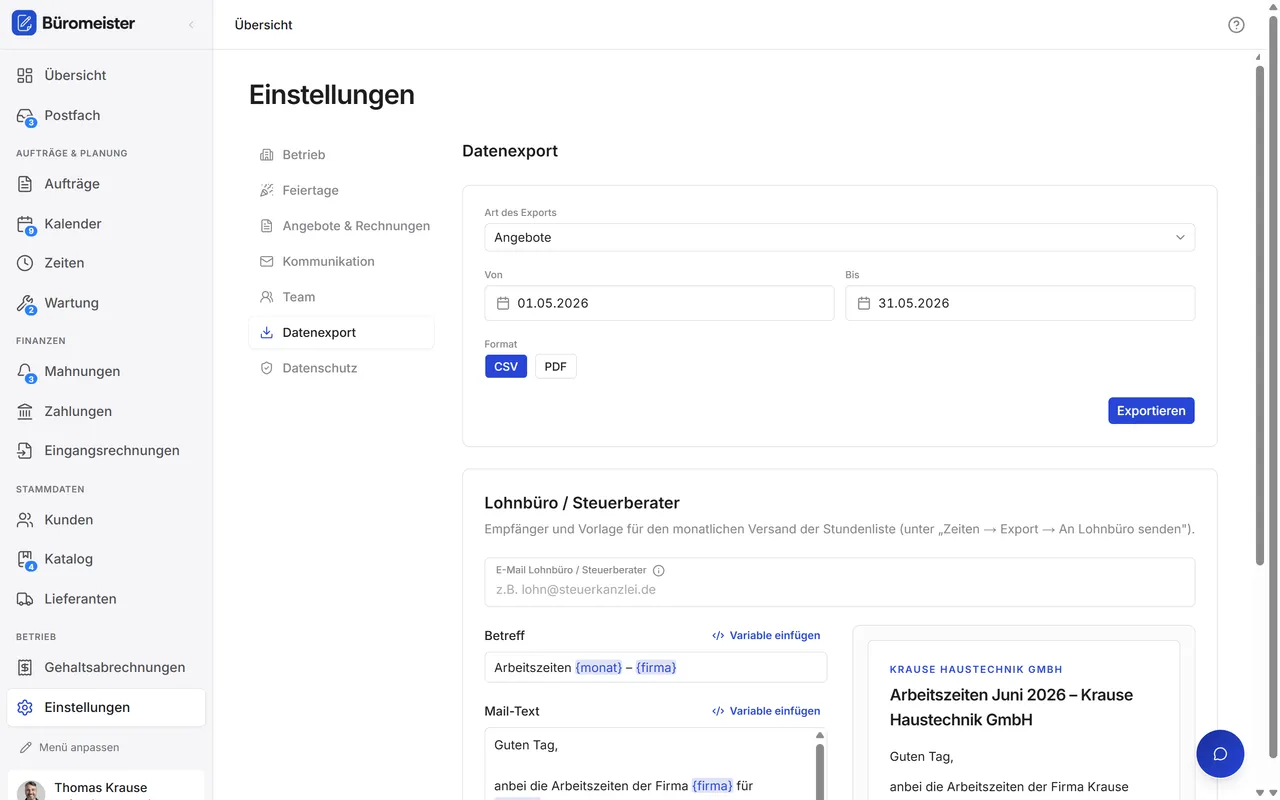Open the Team settings section

[341, 297]
